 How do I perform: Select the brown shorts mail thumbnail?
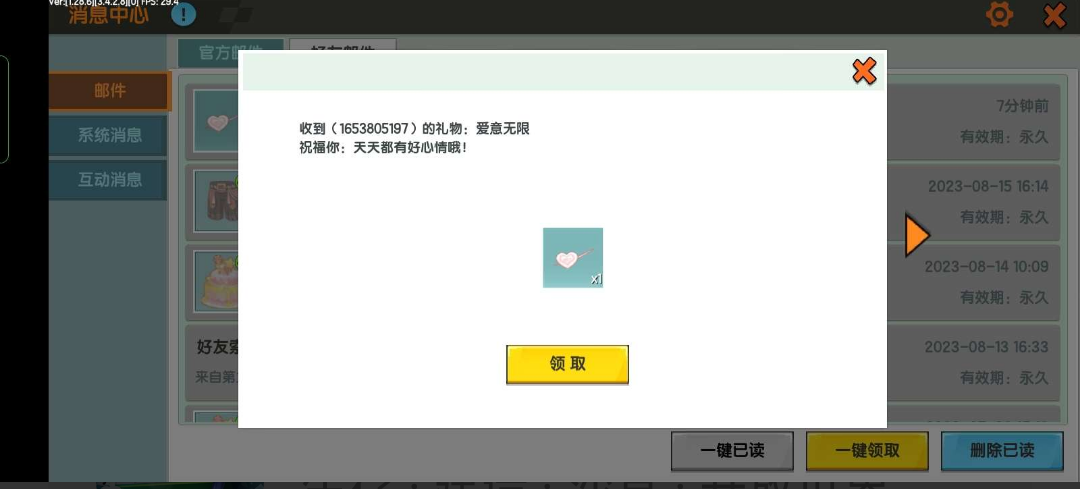[x=216, y=201]
